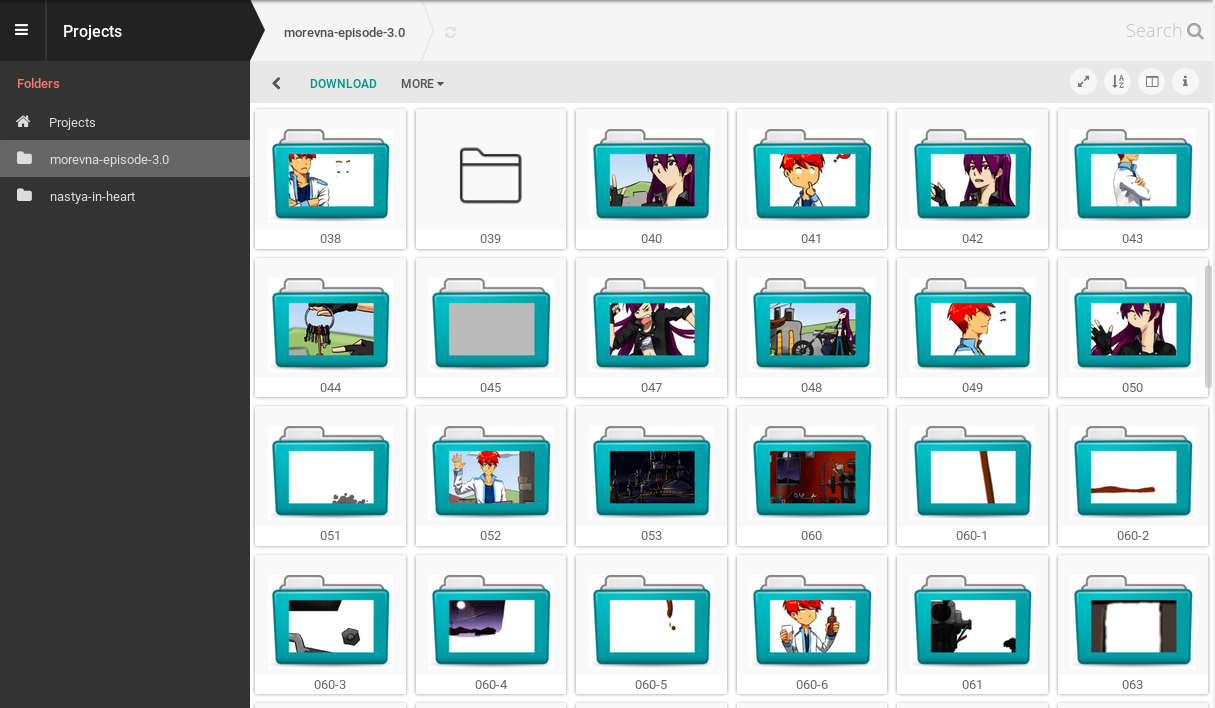Refresh the current folder listing
1215x708 pixels.
451,32
